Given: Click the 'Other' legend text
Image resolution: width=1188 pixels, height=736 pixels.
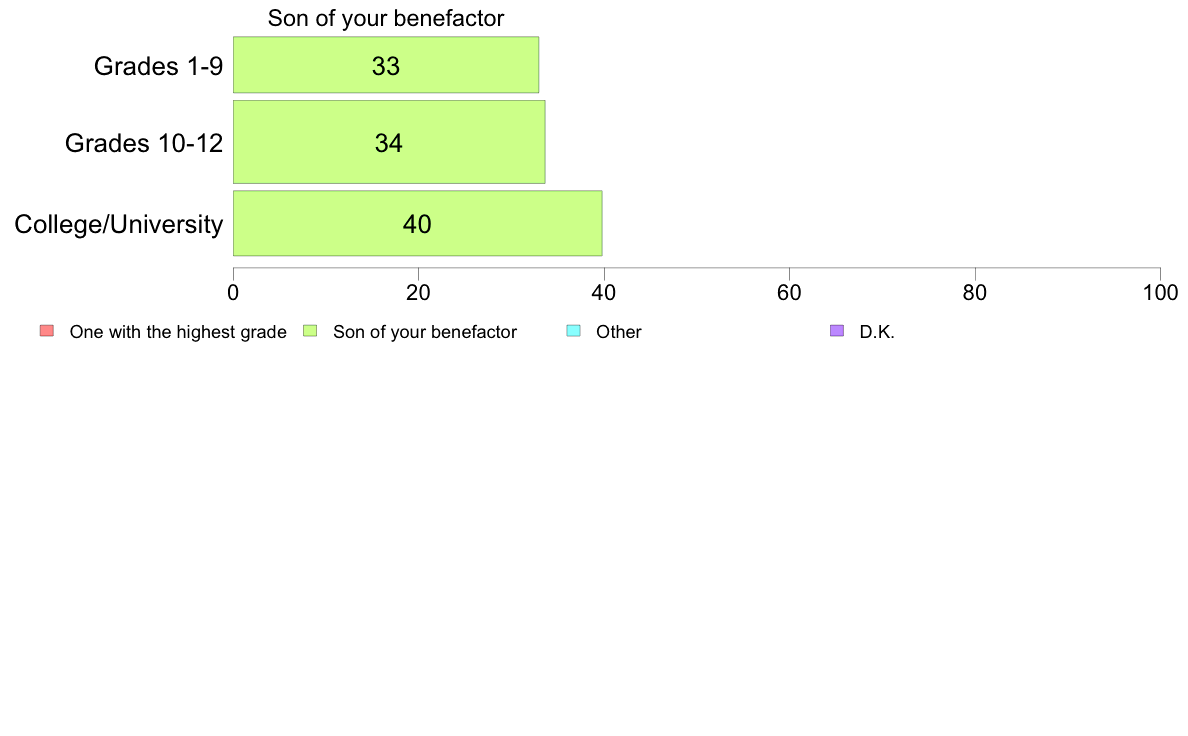Looking at the screenshot, I should pos(619,332).
